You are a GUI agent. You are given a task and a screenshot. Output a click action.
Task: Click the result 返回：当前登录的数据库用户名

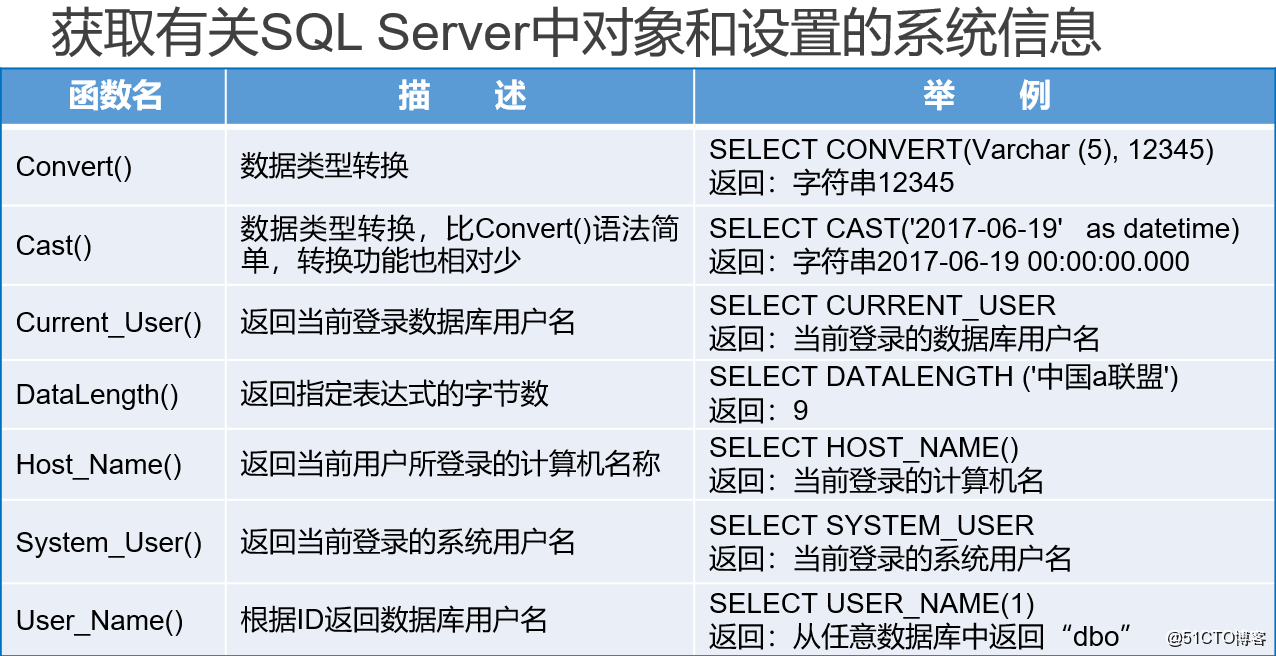[x=904, y=338]
